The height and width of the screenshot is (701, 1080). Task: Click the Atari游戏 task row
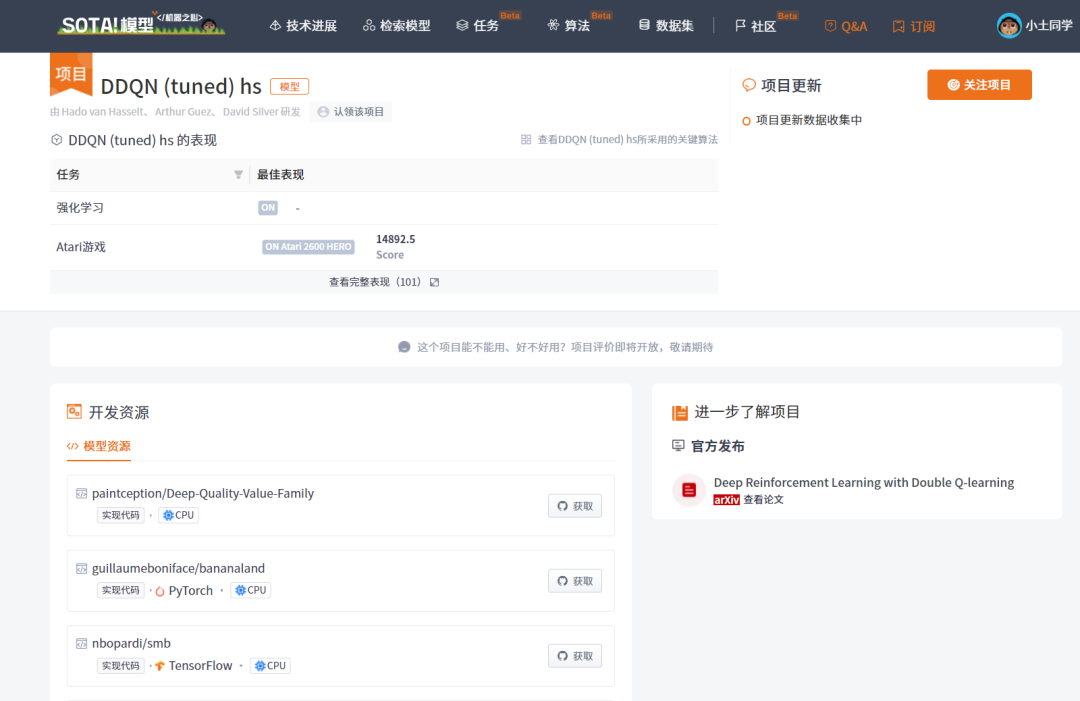pos(384,247)
